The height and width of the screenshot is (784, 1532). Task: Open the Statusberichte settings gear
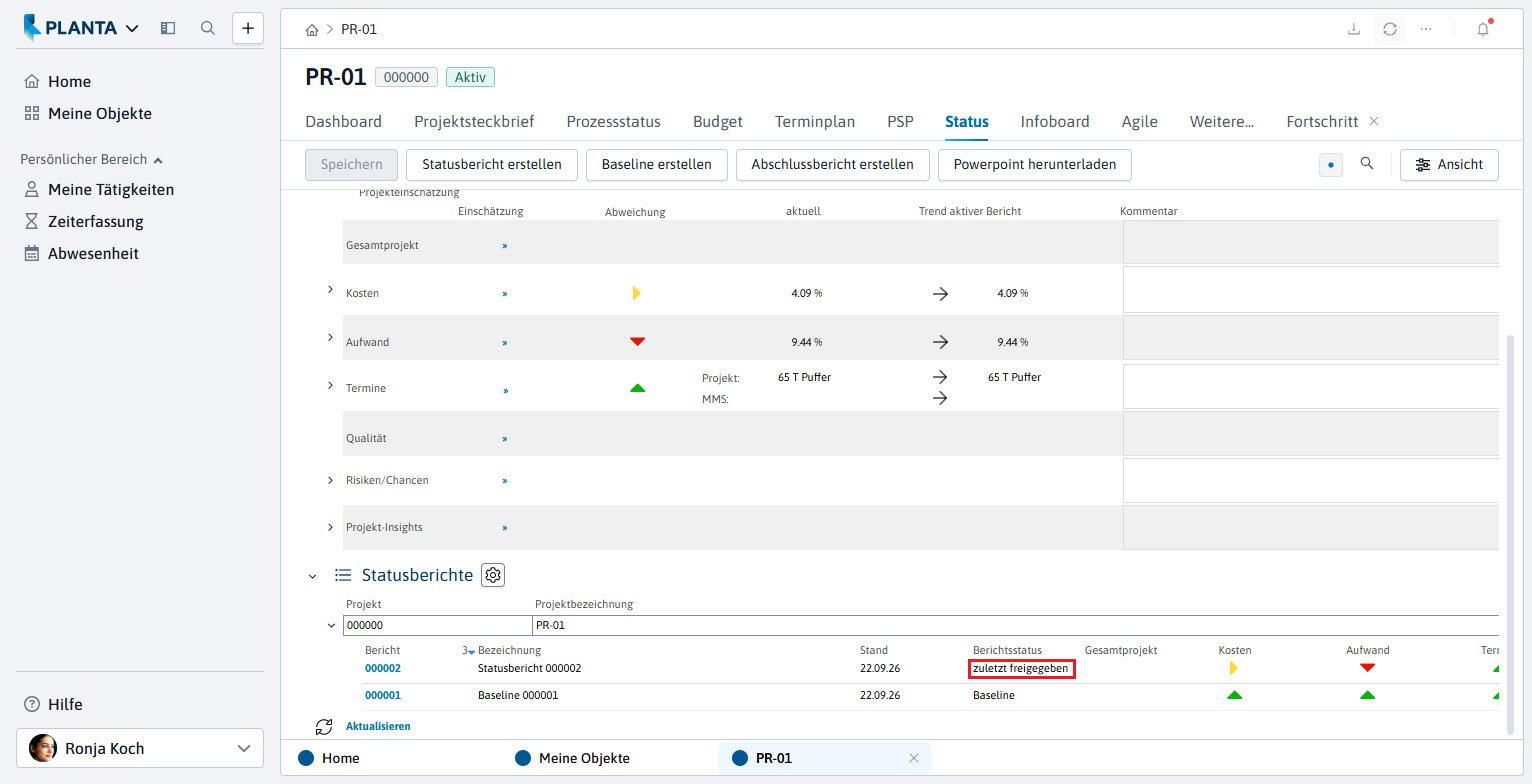(x=493, y=575)
